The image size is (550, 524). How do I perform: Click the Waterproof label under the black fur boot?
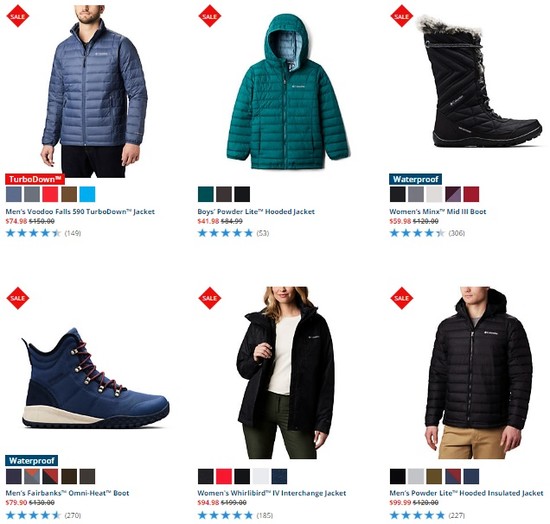pyautogui.click(x=415, y=179)
